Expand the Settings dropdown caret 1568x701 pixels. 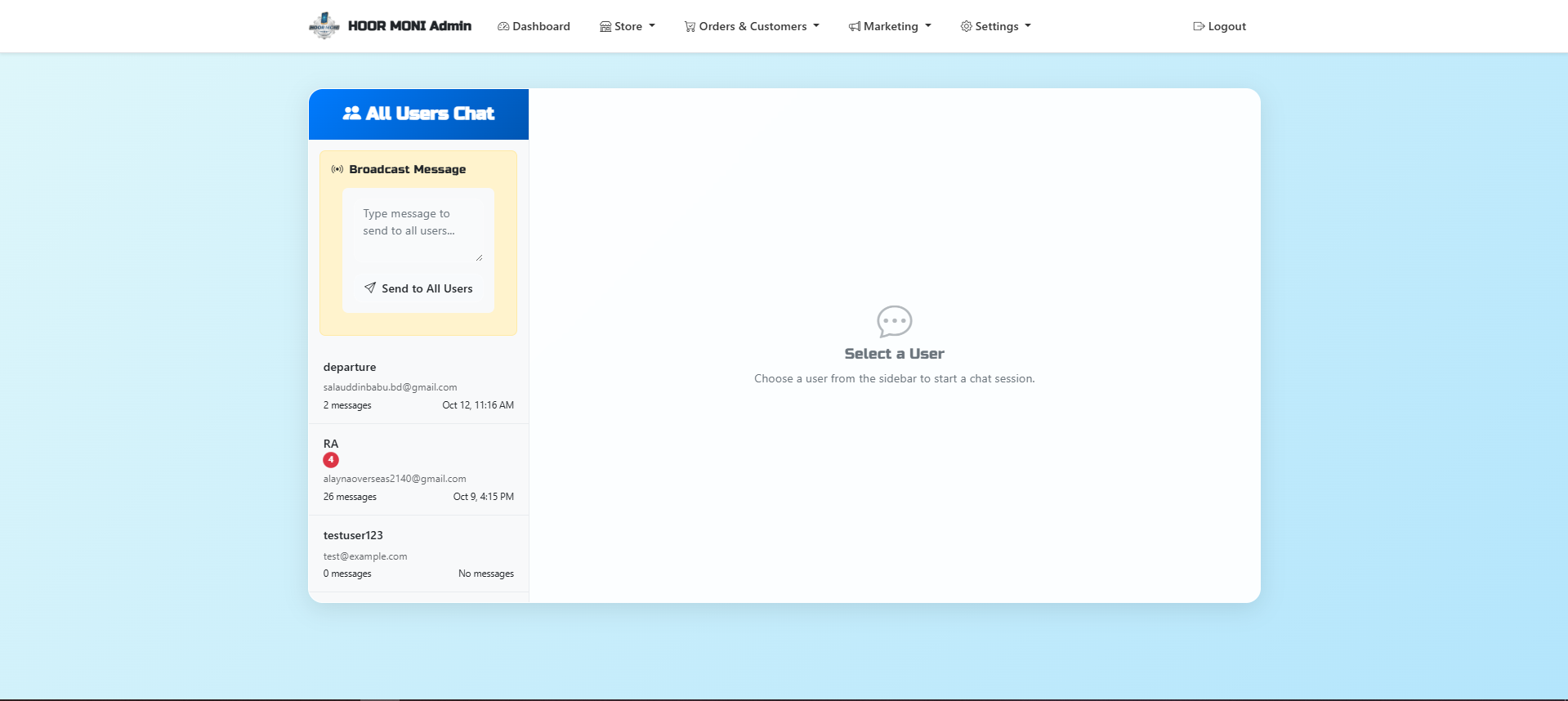pyautogui.click(x=1028, y=26)
